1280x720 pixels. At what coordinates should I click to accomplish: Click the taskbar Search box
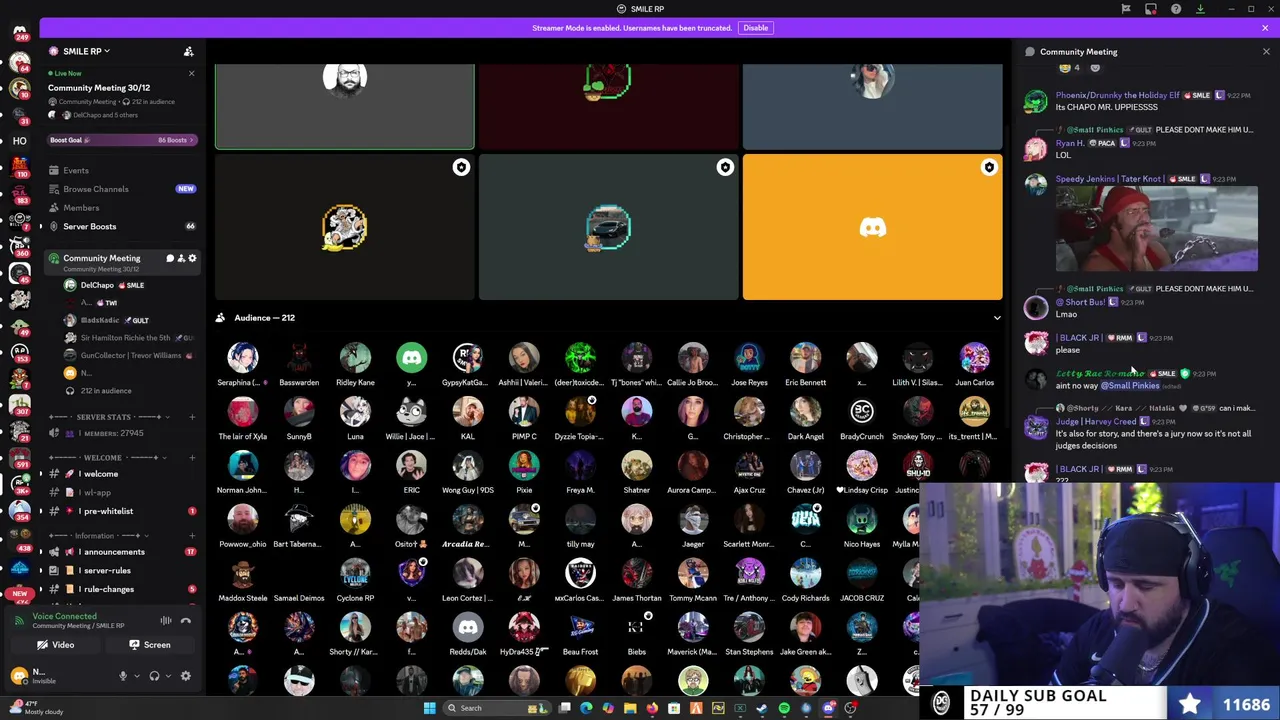click(x=498, y=708)
